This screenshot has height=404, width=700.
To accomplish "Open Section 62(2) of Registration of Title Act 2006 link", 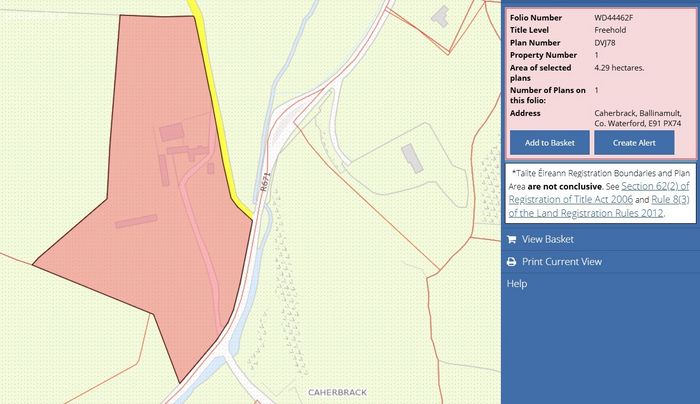I will pos(599,192).
